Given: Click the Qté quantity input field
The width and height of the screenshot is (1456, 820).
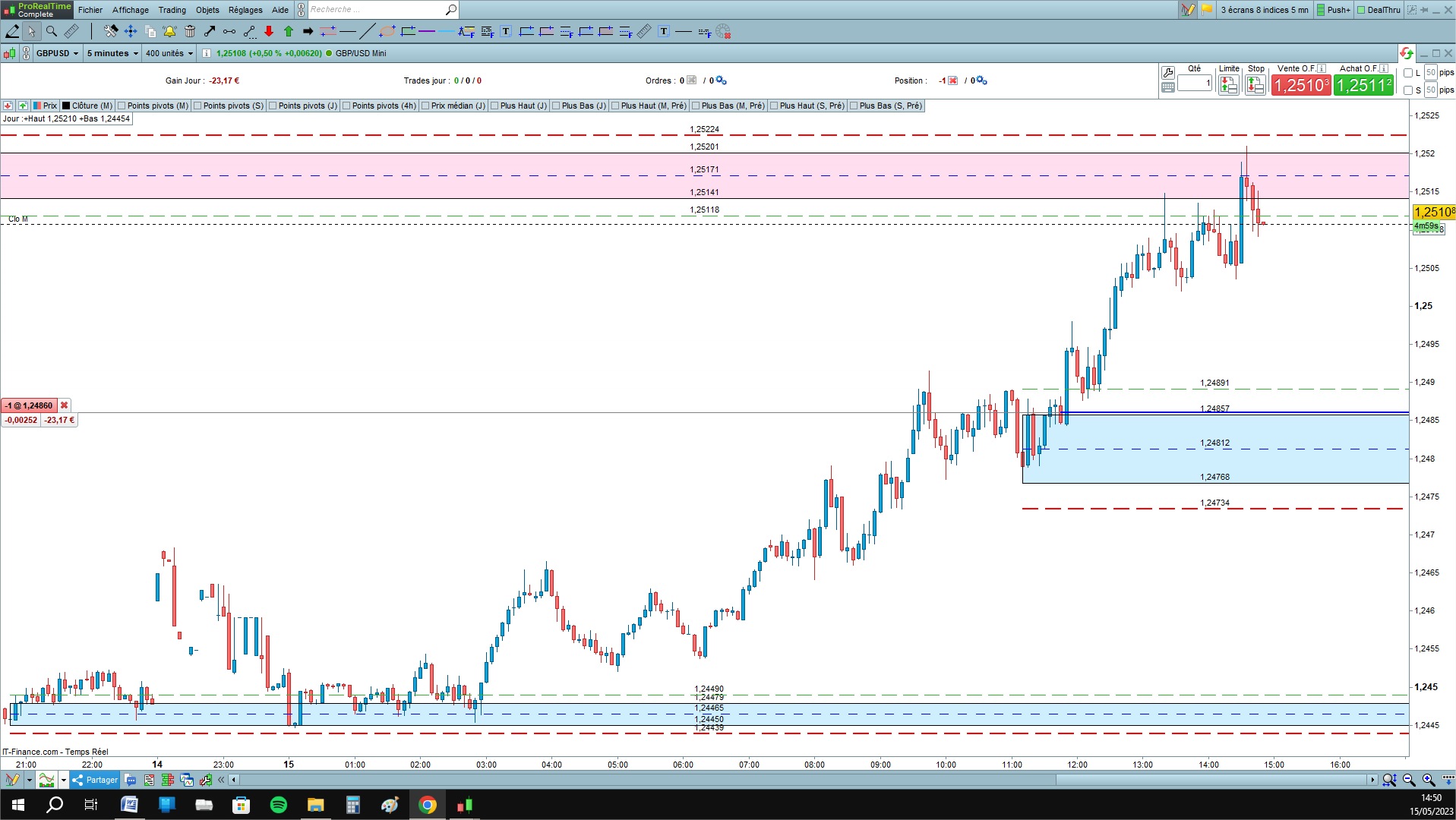Looking at the screenshot, I should (1195, 83).
